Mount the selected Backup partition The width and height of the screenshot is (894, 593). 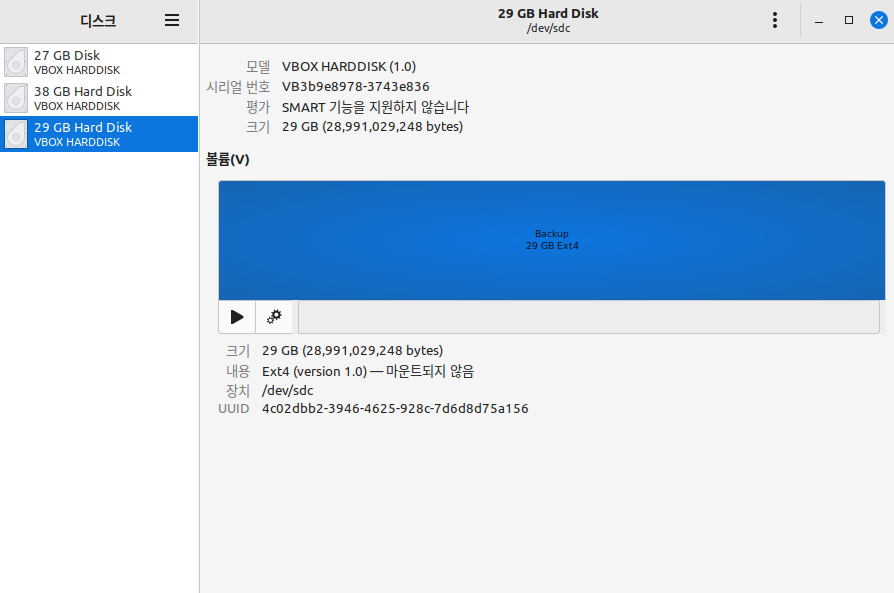[x=237, y=316]
